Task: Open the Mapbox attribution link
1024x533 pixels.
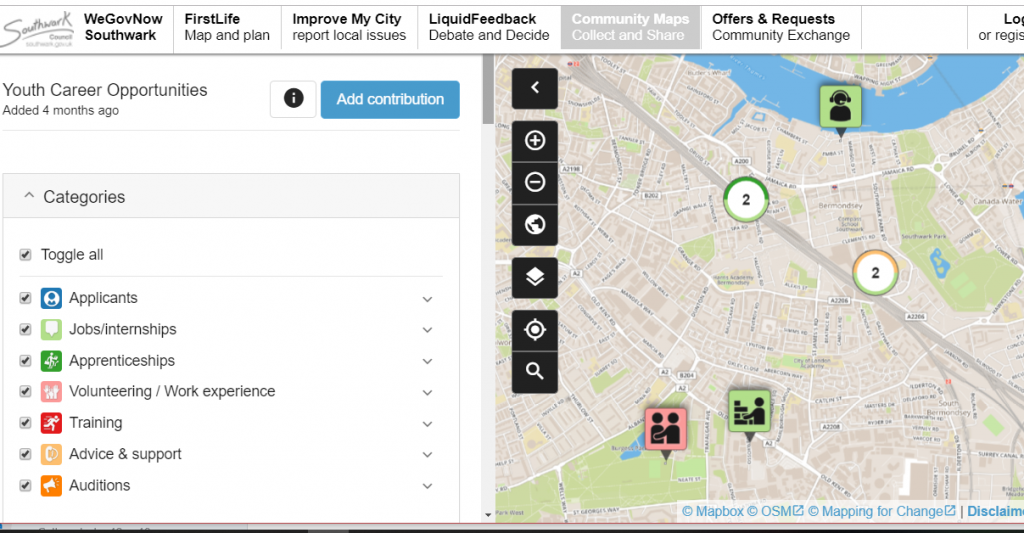Action: point(712,511)
